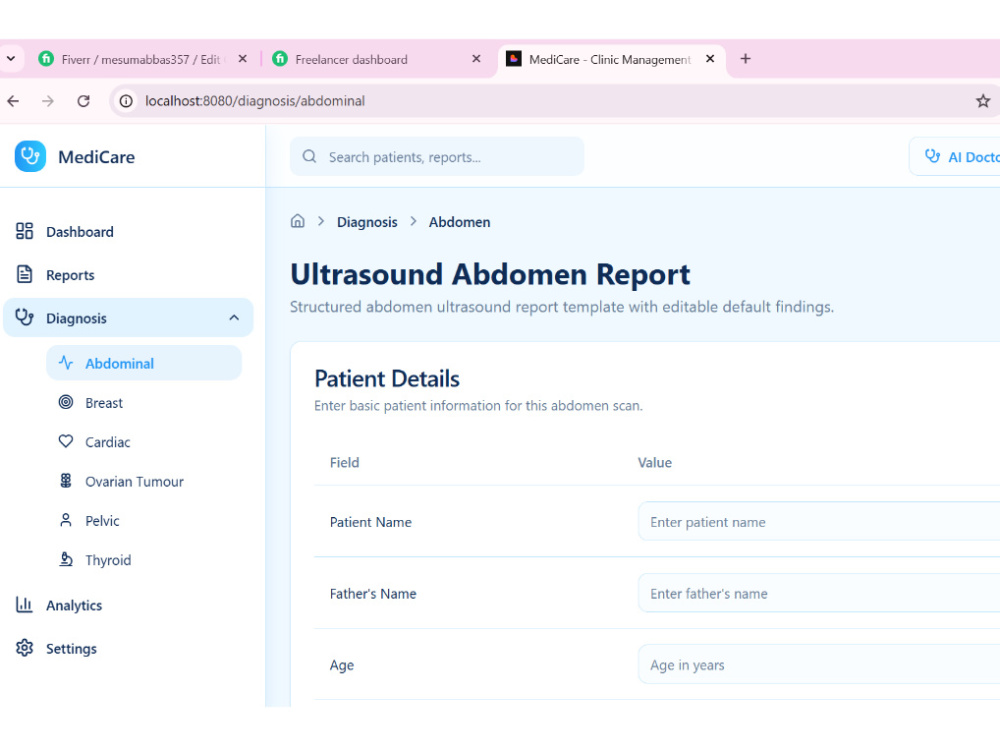Click the Analytics bar chart icon

point(24,605)
